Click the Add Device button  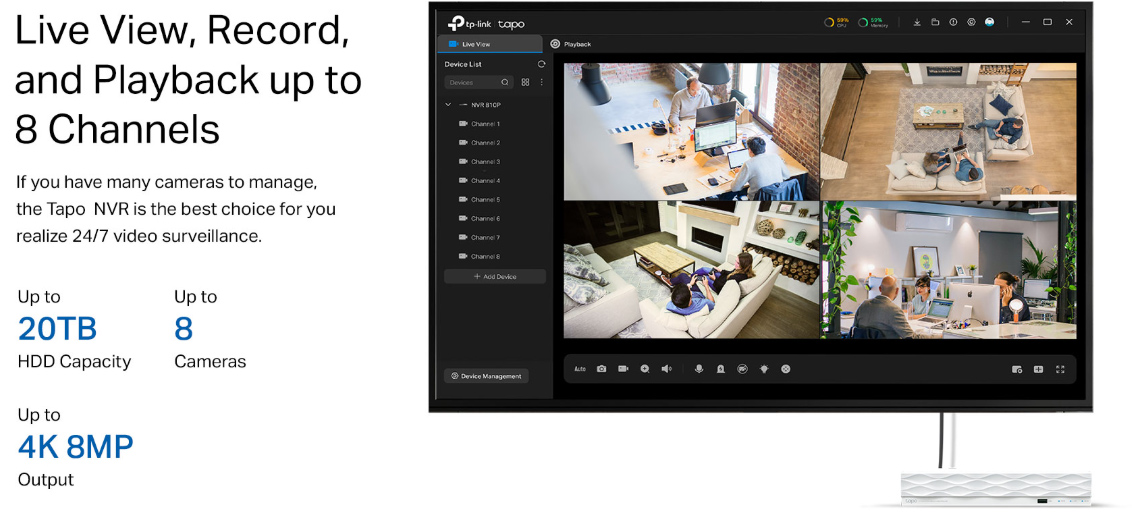point(495,277)
